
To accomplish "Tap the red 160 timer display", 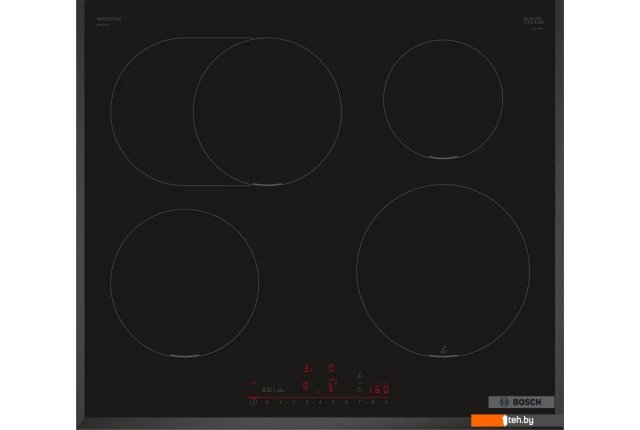I will point(379,389).
